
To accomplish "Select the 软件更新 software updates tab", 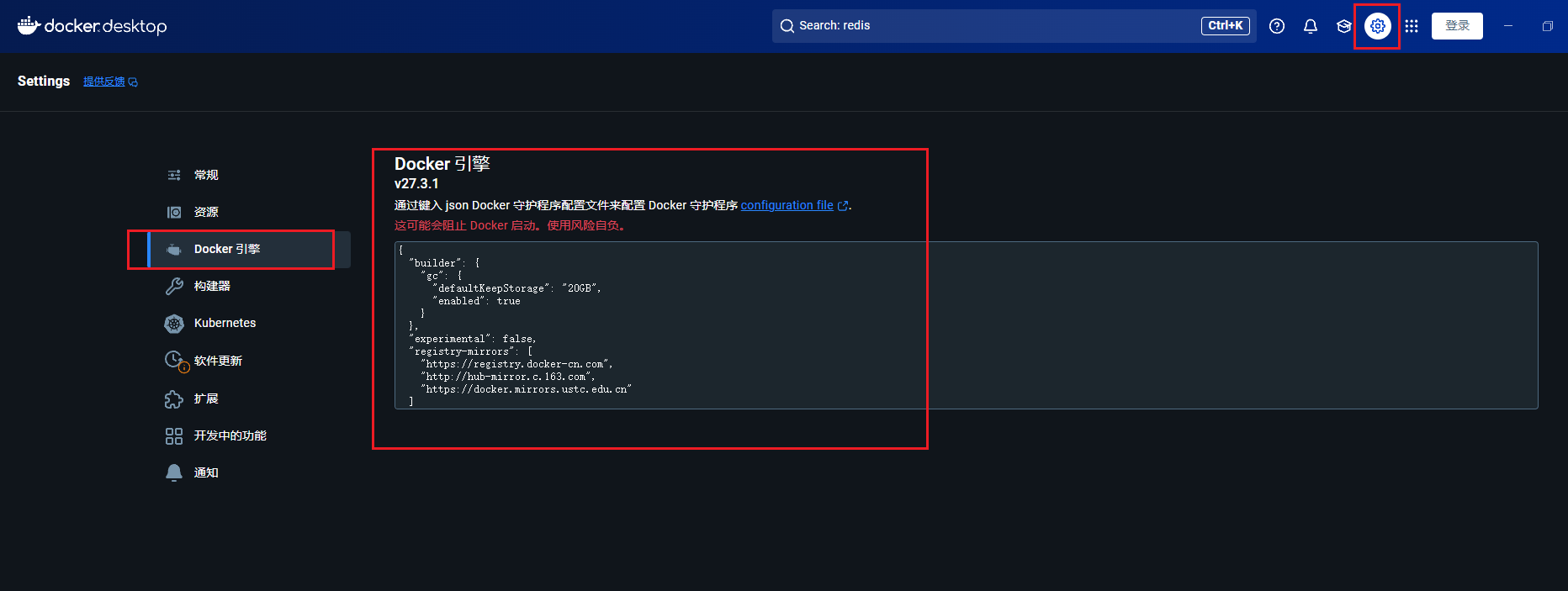I will tap(248, 361).
